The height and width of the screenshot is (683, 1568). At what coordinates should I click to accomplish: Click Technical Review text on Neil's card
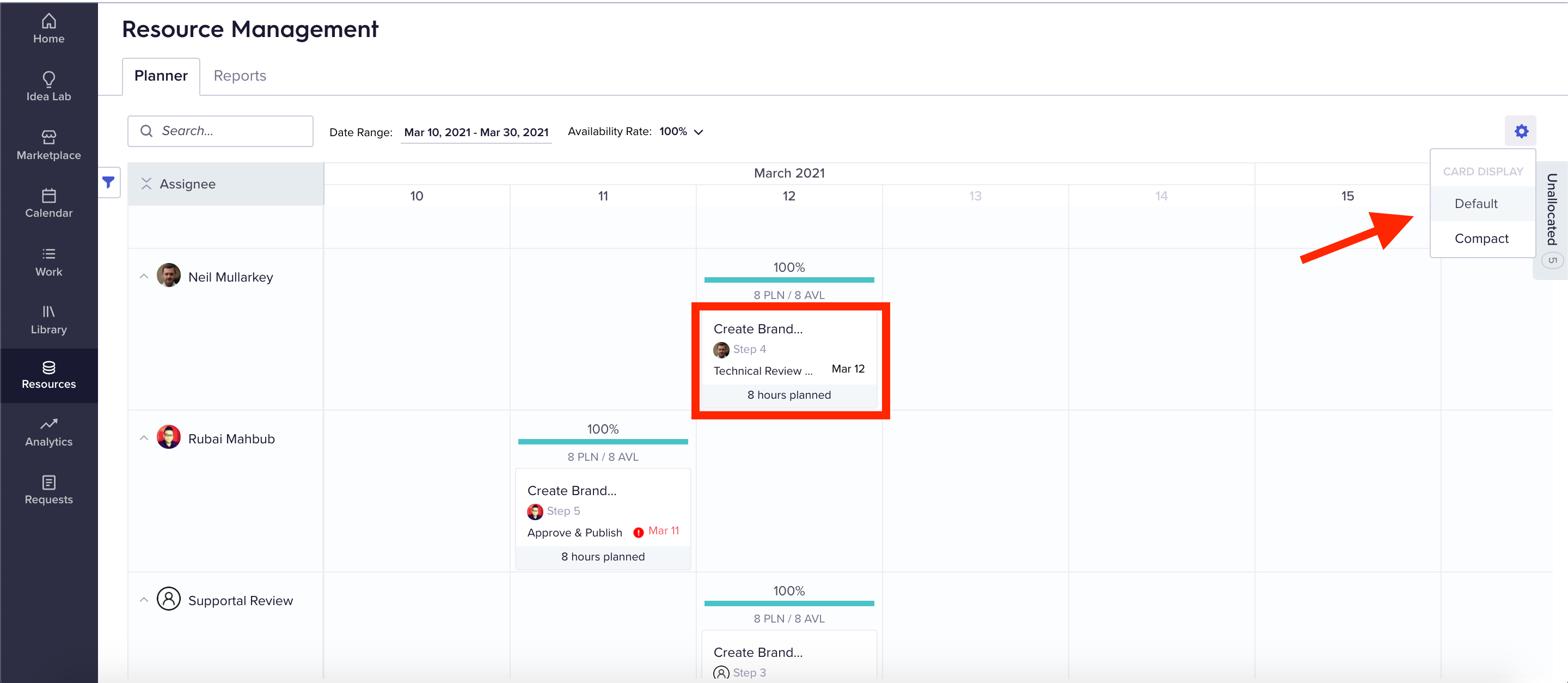(x=763, y=371)
